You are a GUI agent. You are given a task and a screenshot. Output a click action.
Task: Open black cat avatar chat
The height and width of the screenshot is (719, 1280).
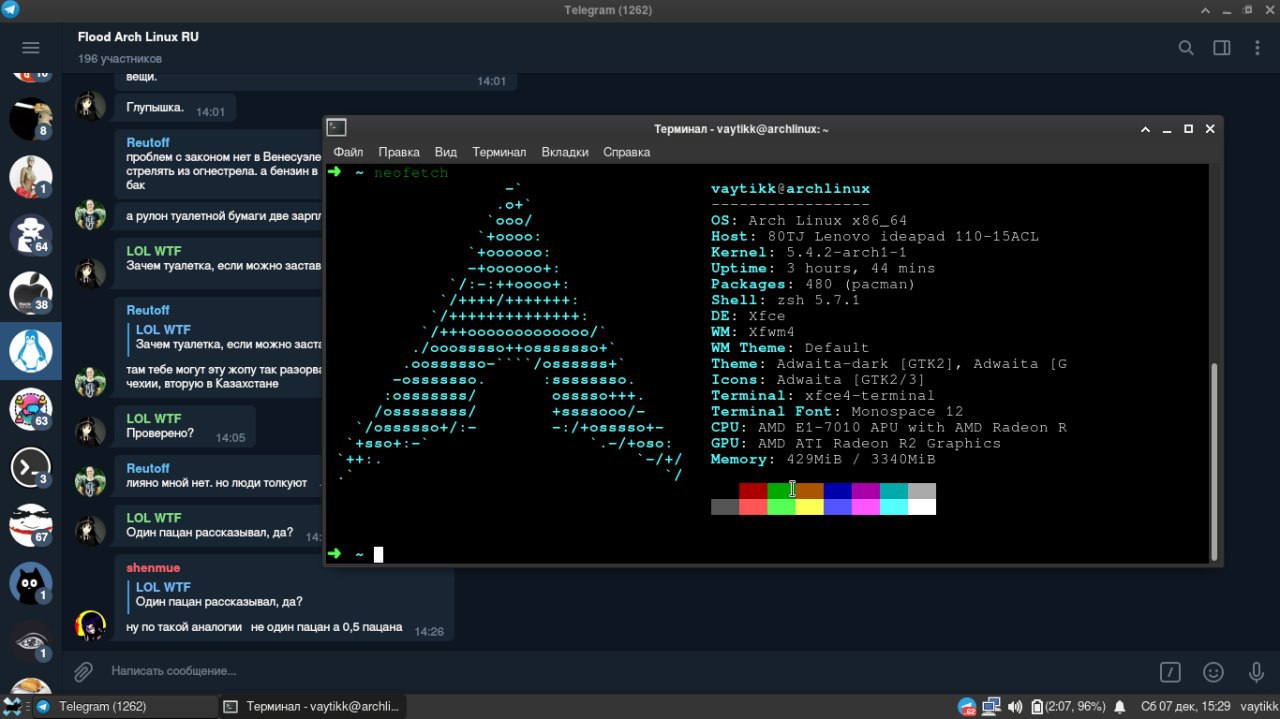tap(30, 583)
